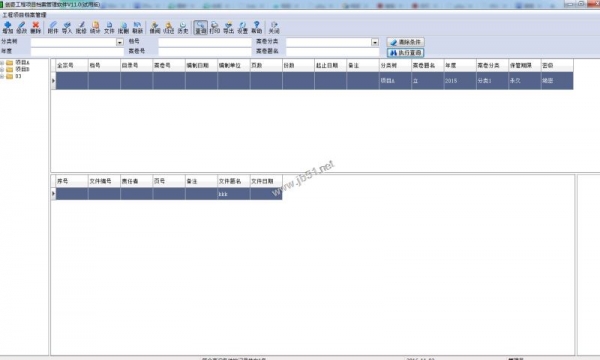Focus the 档号 input field

click(205, 42)
